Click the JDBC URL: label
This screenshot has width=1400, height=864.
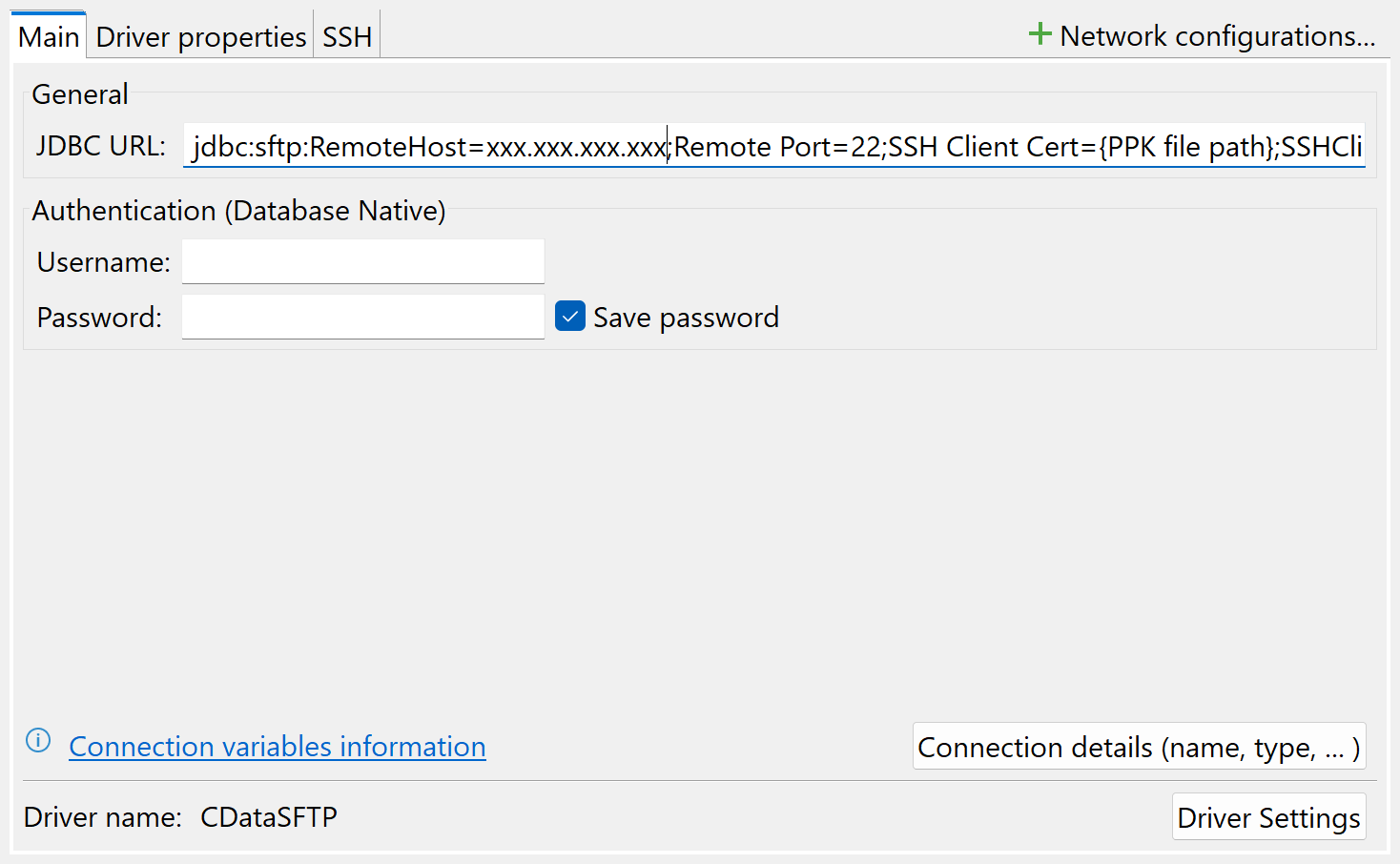[101, 147]
